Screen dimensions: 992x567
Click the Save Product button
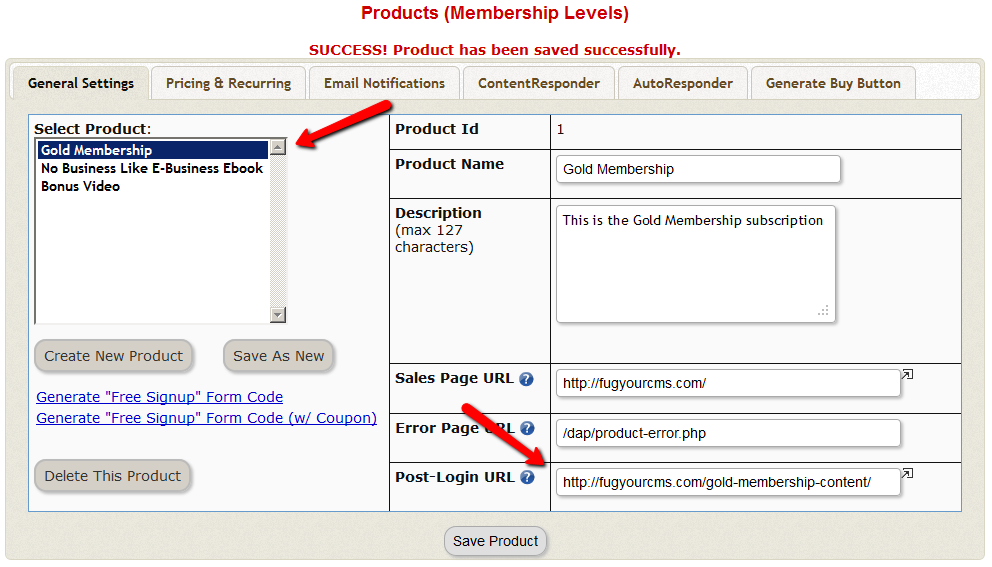click(x=496, y=541)
